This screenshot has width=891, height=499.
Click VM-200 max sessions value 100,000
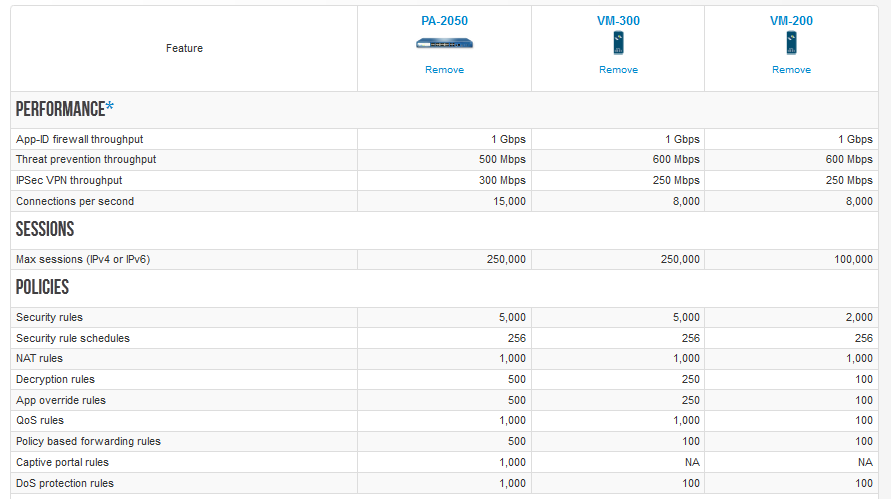(x=853, y=260)
